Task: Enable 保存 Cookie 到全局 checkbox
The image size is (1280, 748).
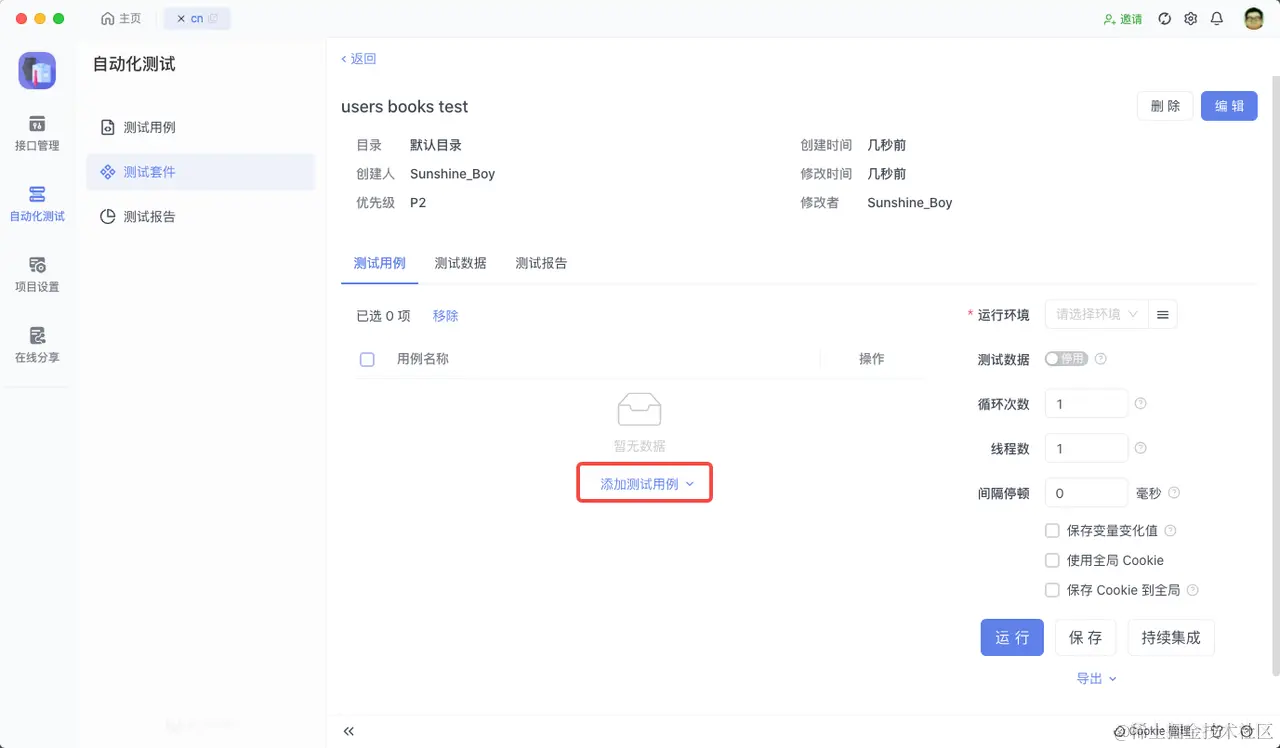Action: pyautogui.click(x=1052, y=590)
